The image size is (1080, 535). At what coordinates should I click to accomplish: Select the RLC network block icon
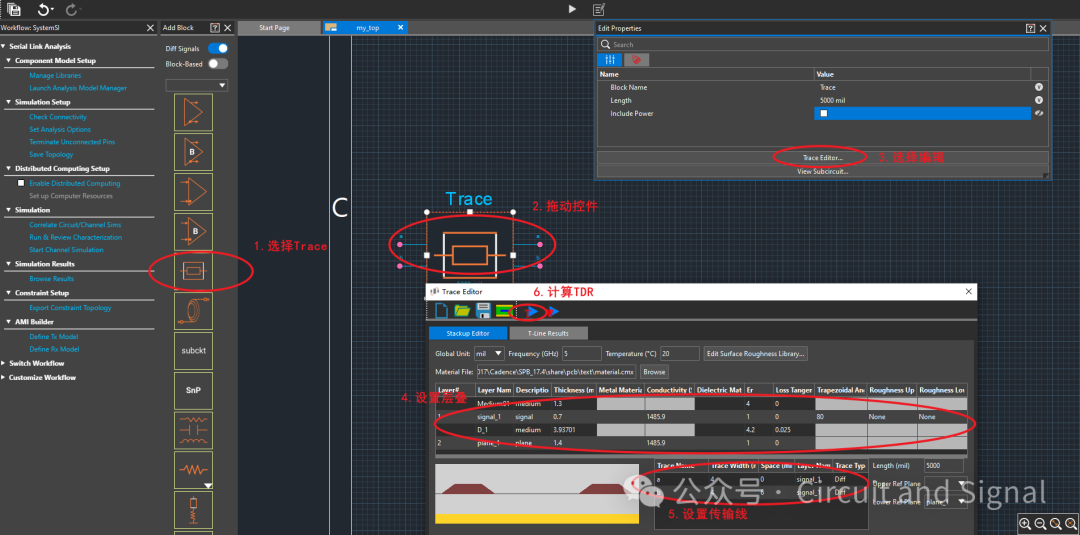click(x=194, y=430)
